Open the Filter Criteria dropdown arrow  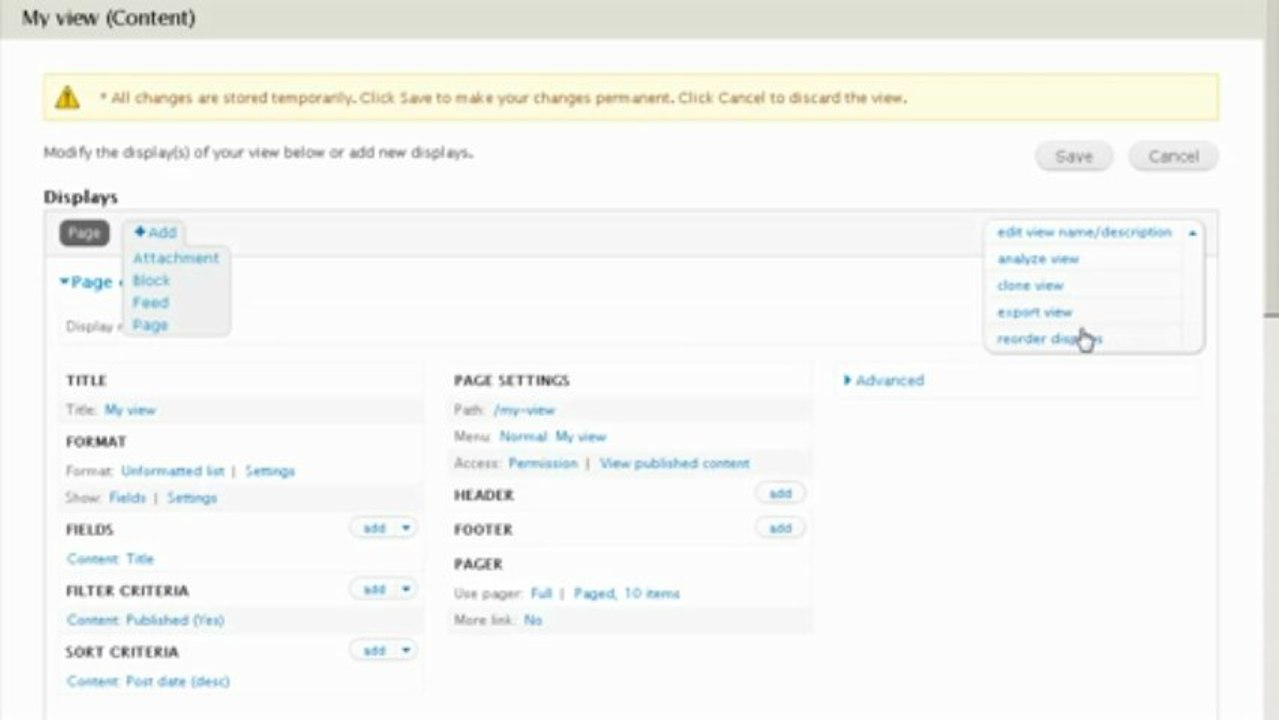pyautogui.click(x=406, y=589)
